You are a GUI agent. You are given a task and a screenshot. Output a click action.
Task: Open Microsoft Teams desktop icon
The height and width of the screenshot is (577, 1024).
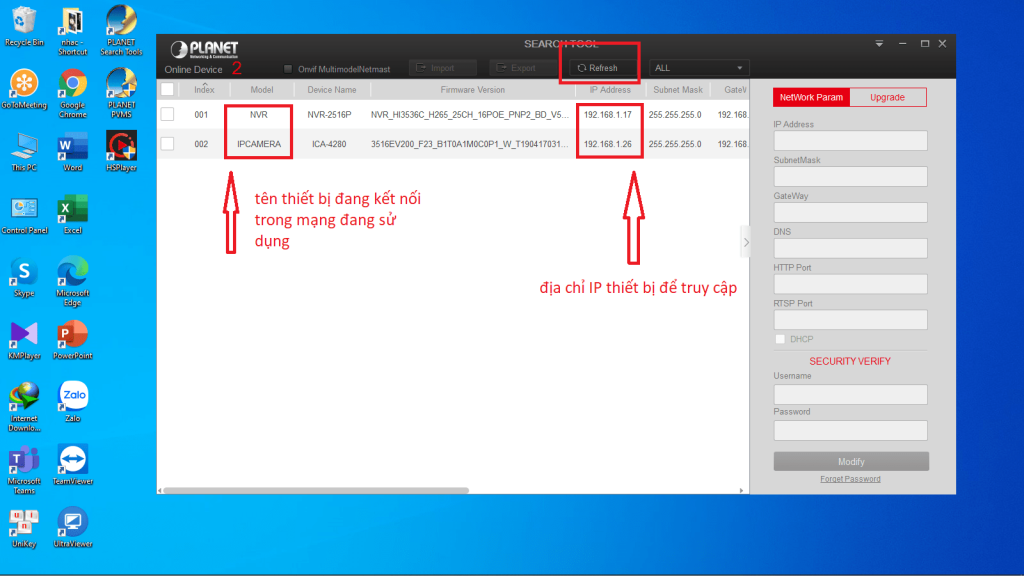24,471
